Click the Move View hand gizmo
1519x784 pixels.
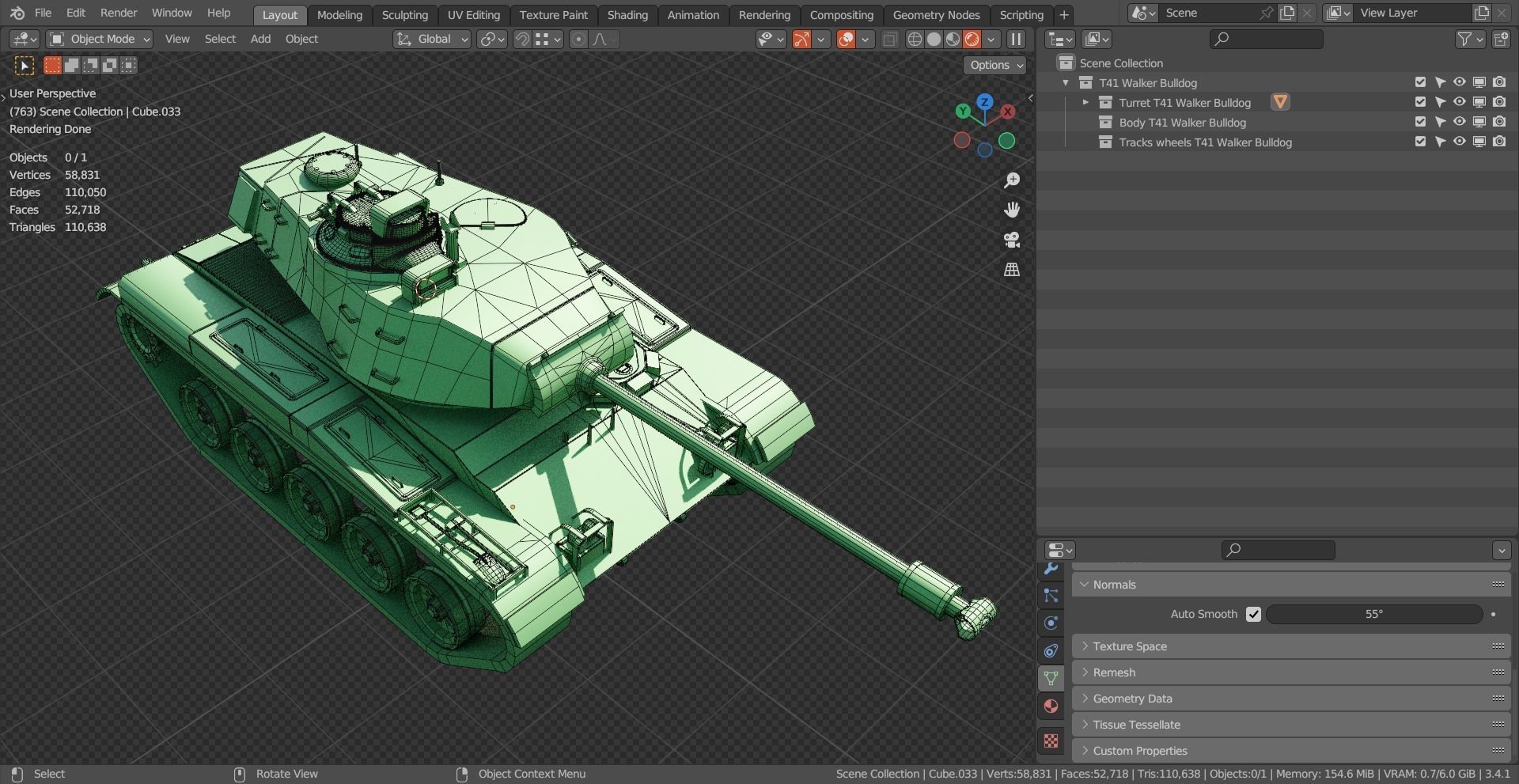point(1011,210)
